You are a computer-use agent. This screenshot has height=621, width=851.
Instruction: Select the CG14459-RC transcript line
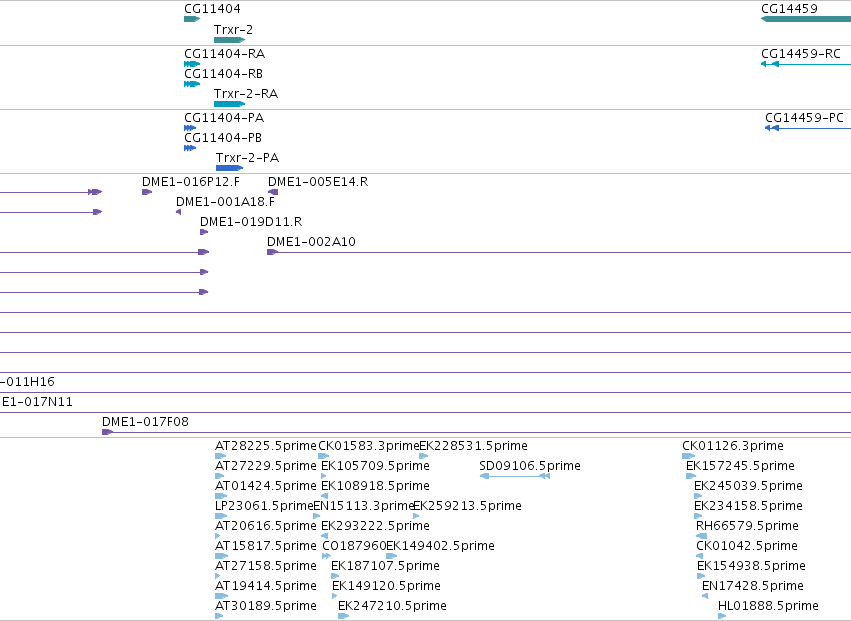tap(806, 64)
